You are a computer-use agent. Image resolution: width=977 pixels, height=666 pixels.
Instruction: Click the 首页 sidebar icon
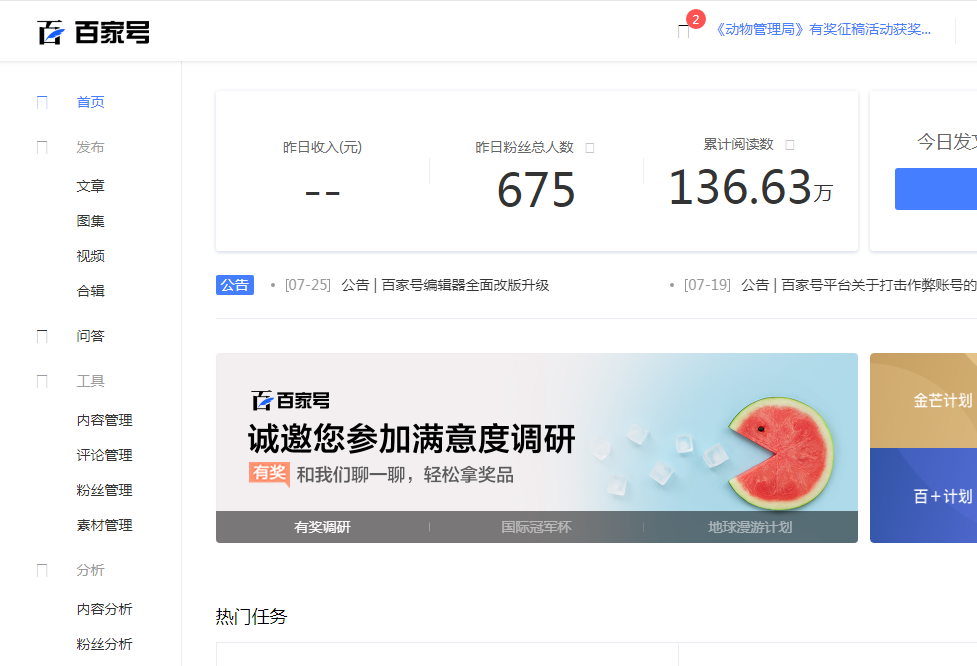[42, 102]
